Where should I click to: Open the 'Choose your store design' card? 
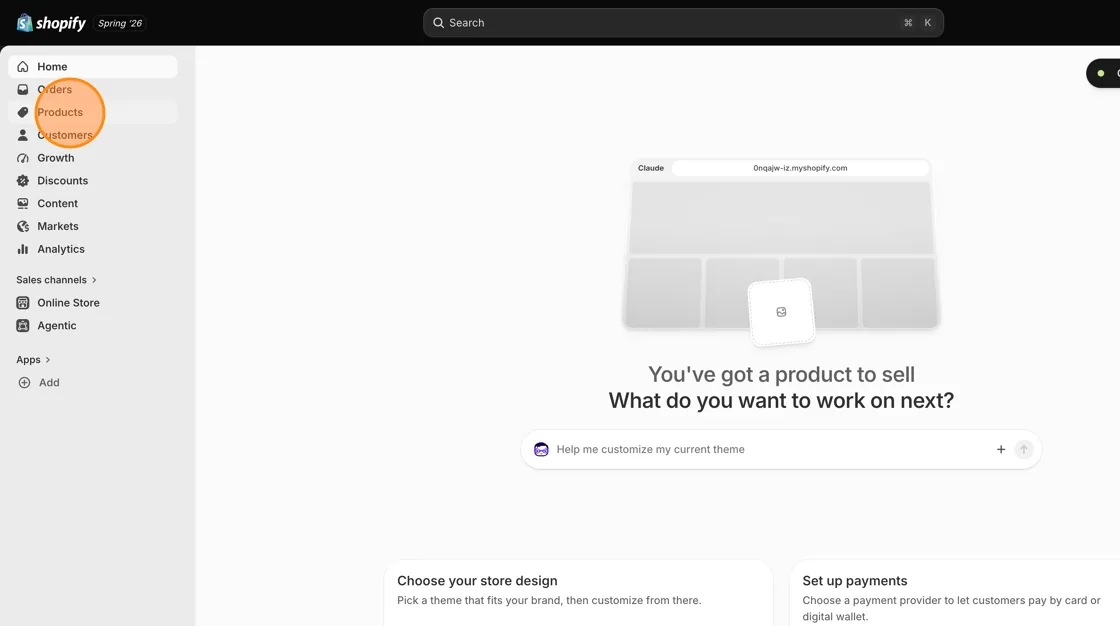pos(578,593)
